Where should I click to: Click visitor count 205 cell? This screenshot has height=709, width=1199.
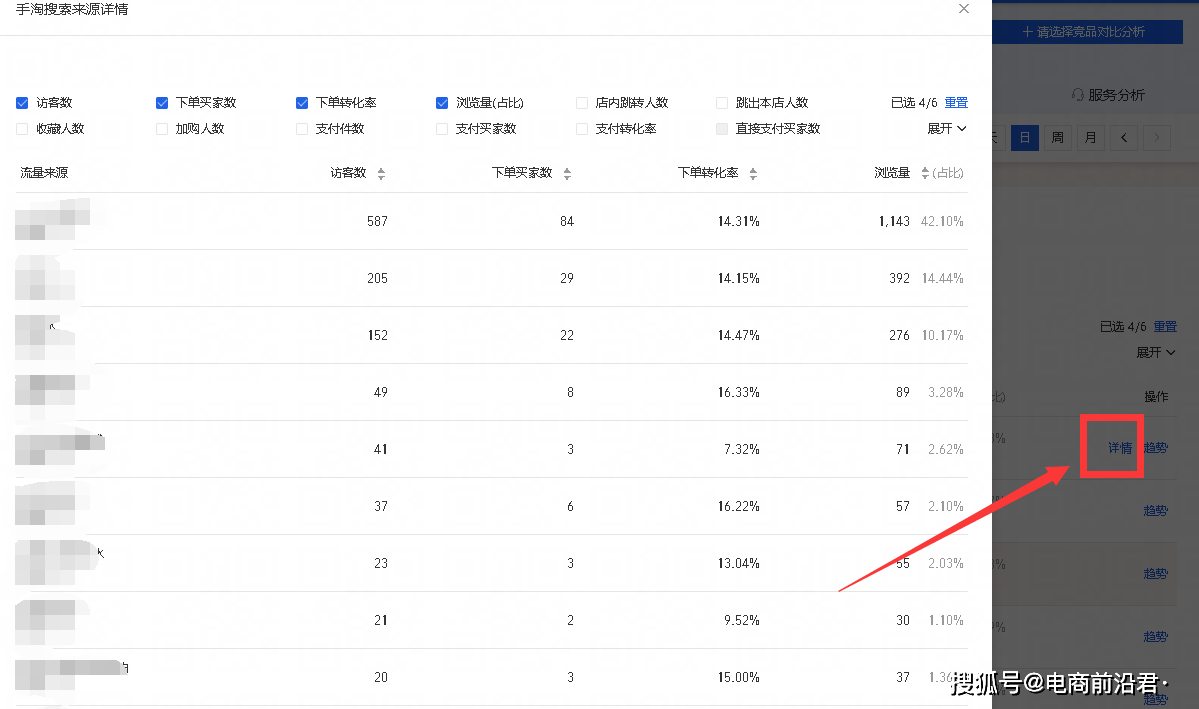[x=377, y=278]
